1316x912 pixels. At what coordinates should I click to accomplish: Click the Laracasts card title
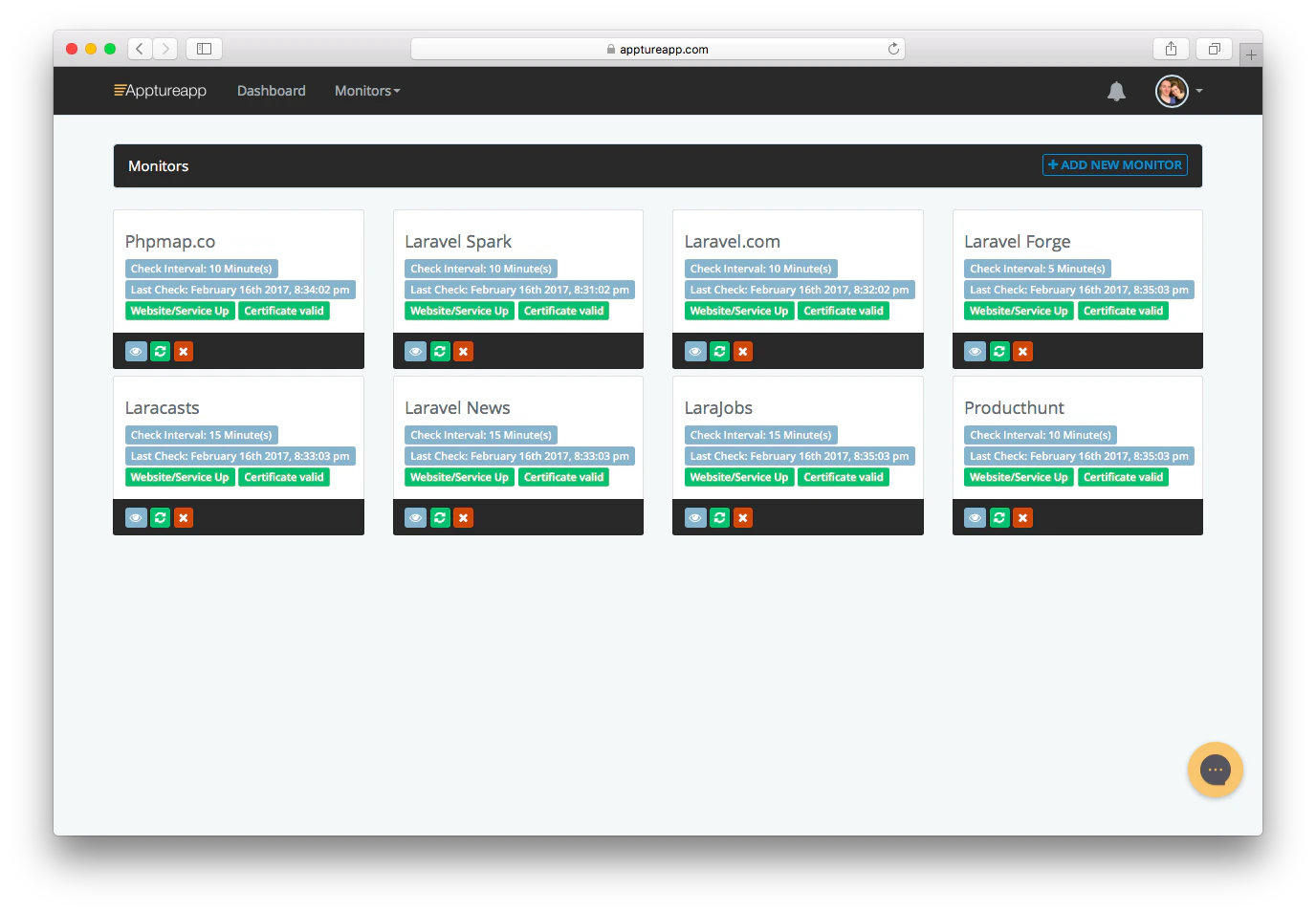pos(163,408)
